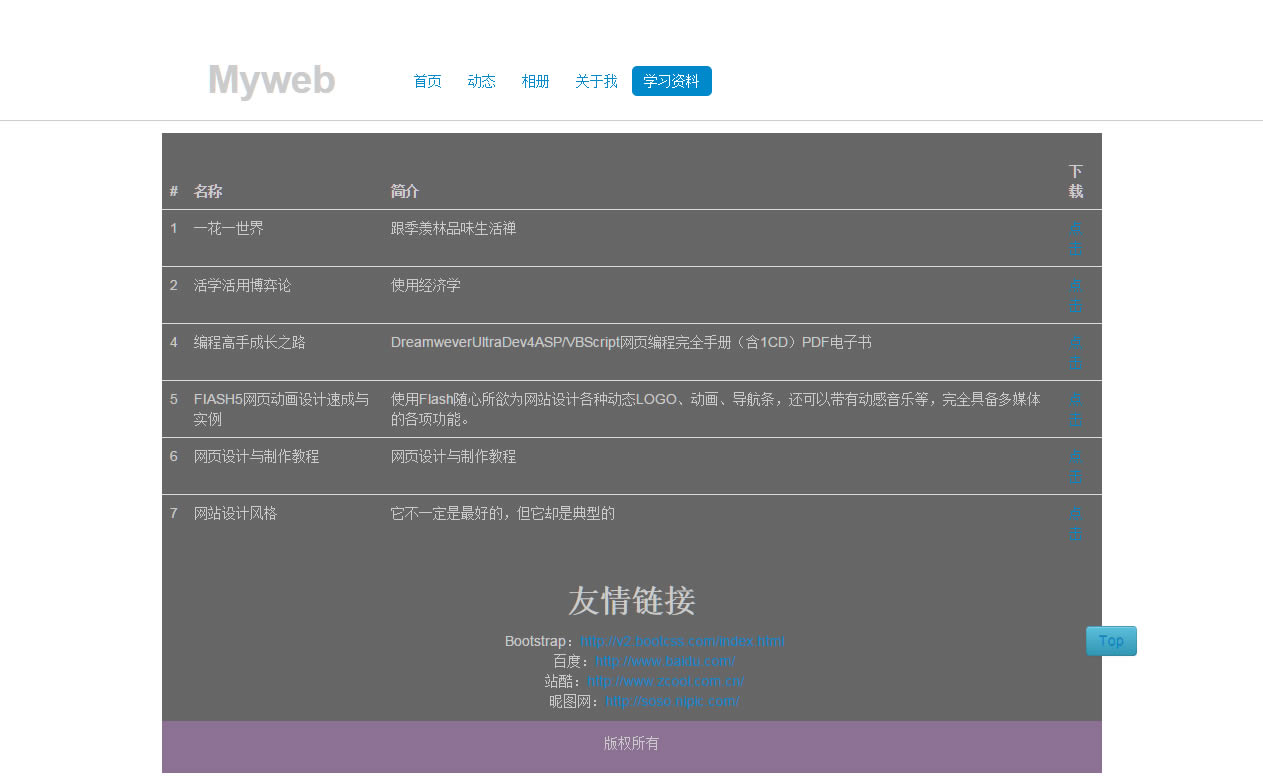Click the 名称 column header
Screen dimensions: 1263x783
(x=208, y=191)
